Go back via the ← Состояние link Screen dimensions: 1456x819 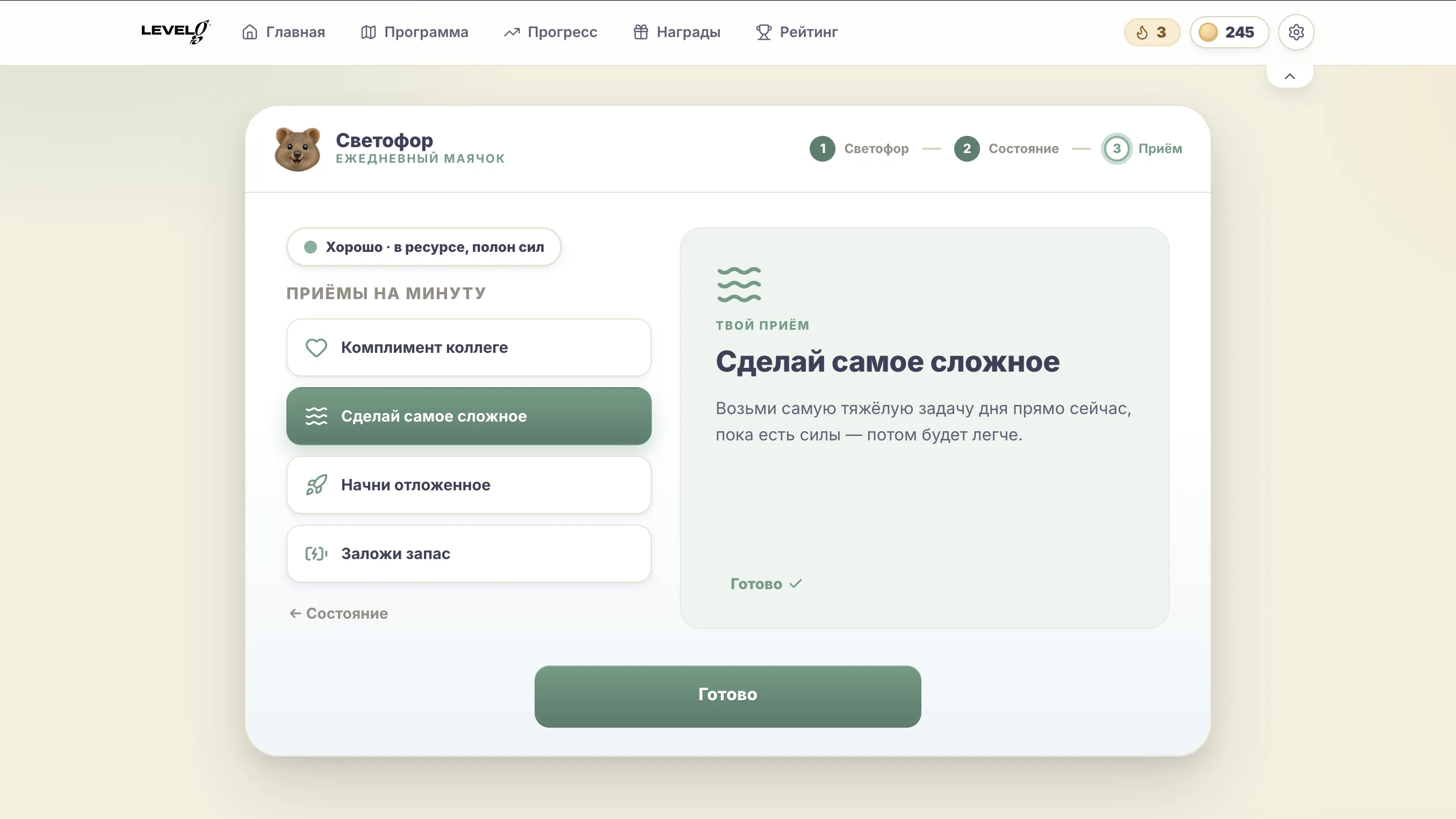338,613
